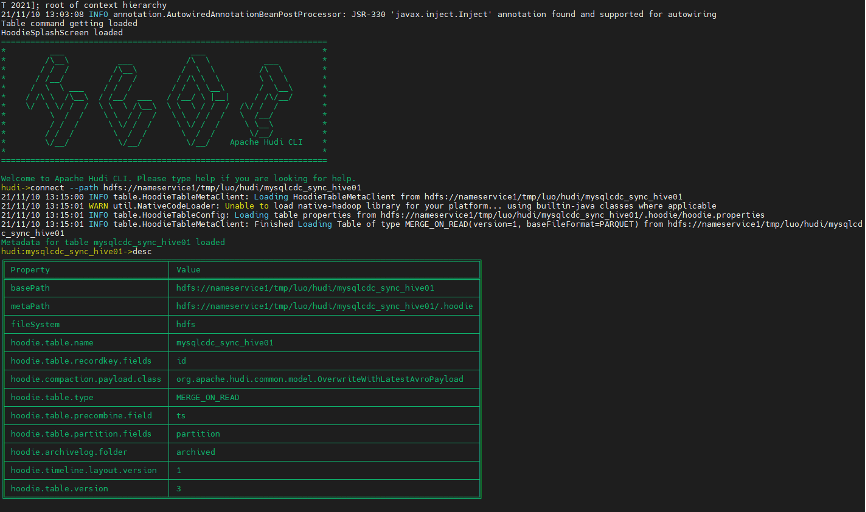Click the 'Property' table header cell
Viewport: 866px width, 512px height.
click(x=86, y=270)
